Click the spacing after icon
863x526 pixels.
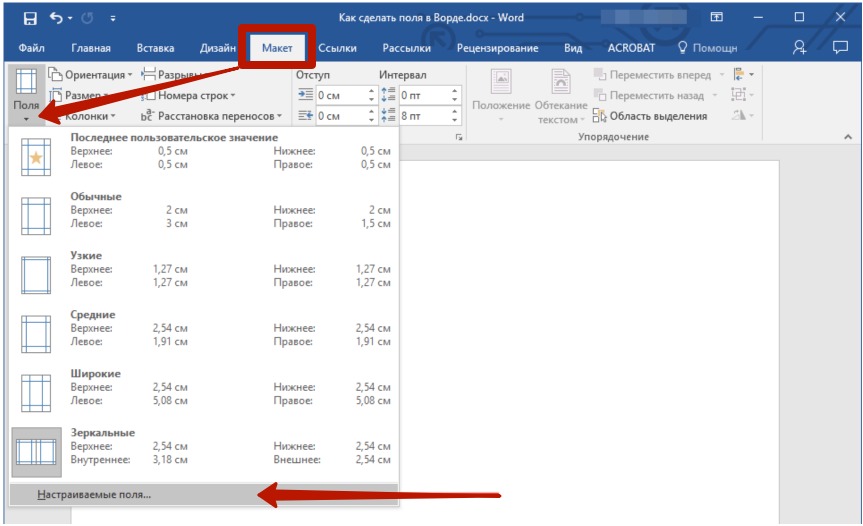tap(388, 116)
